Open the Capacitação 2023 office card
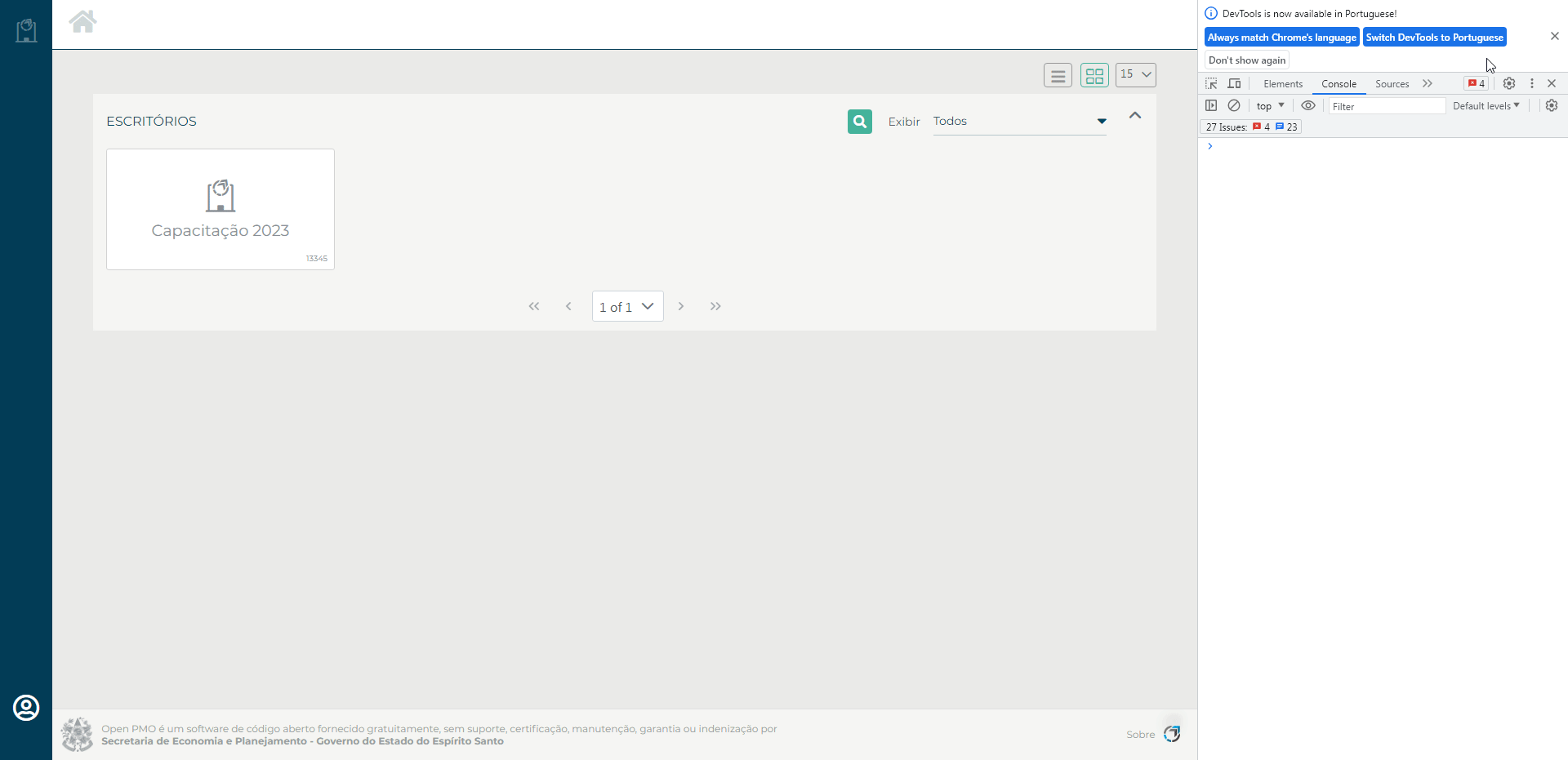 220,209
